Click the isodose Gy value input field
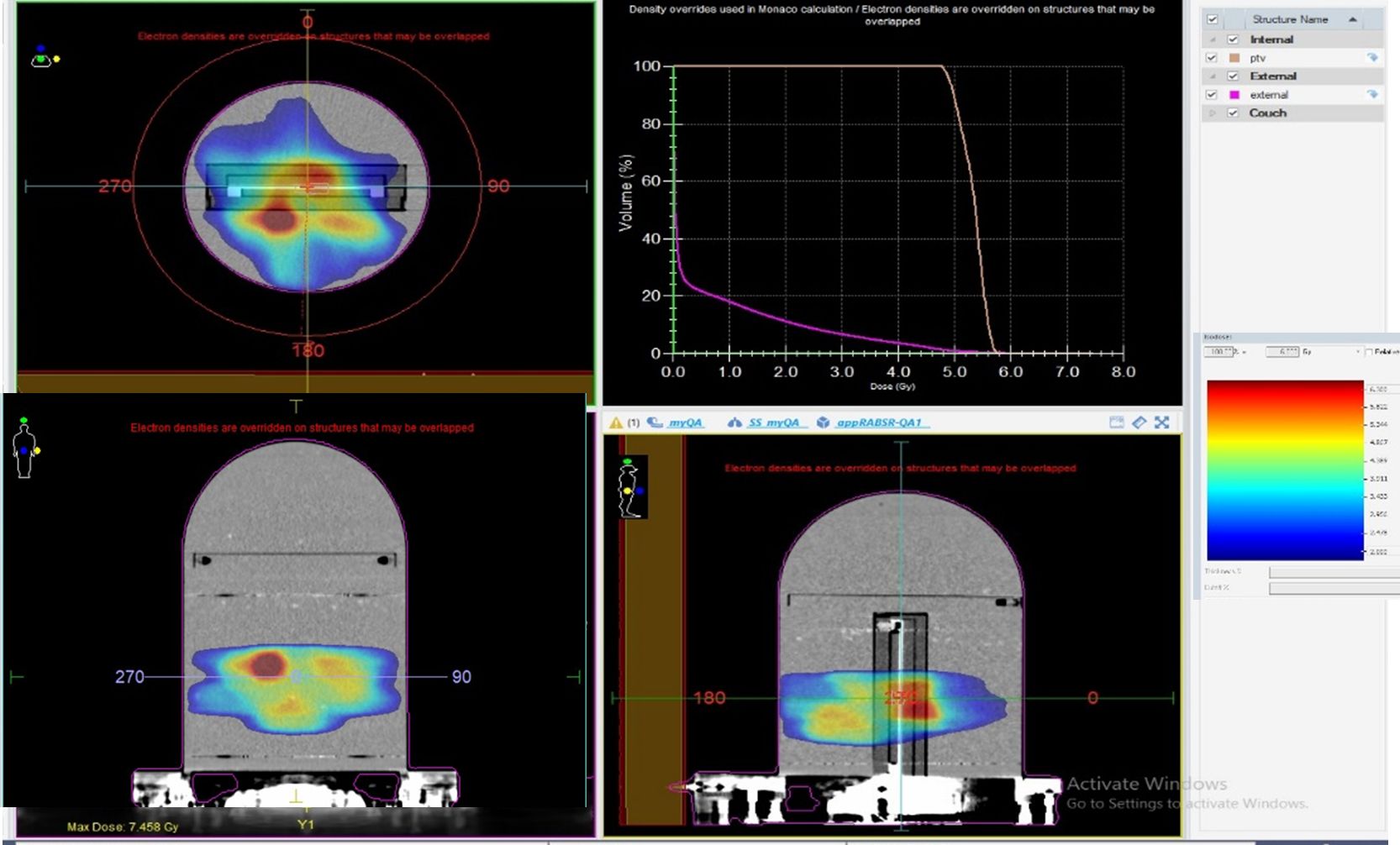1400x845 pixels. click(x=1282, y=352)
